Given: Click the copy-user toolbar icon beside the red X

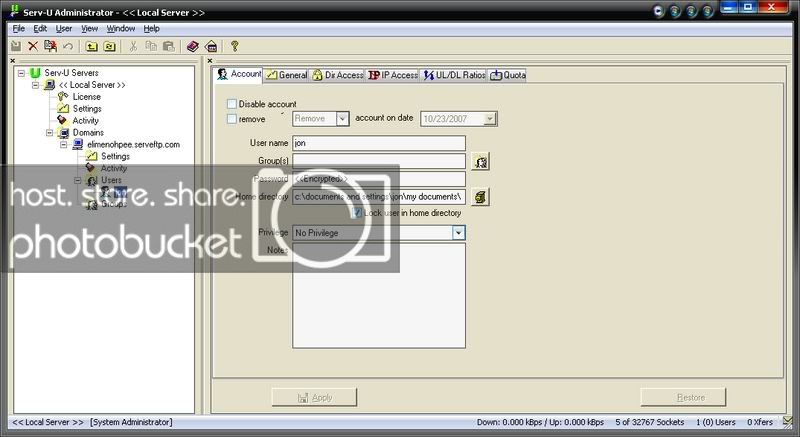Looking at the screenshot, I should [50, 46].
